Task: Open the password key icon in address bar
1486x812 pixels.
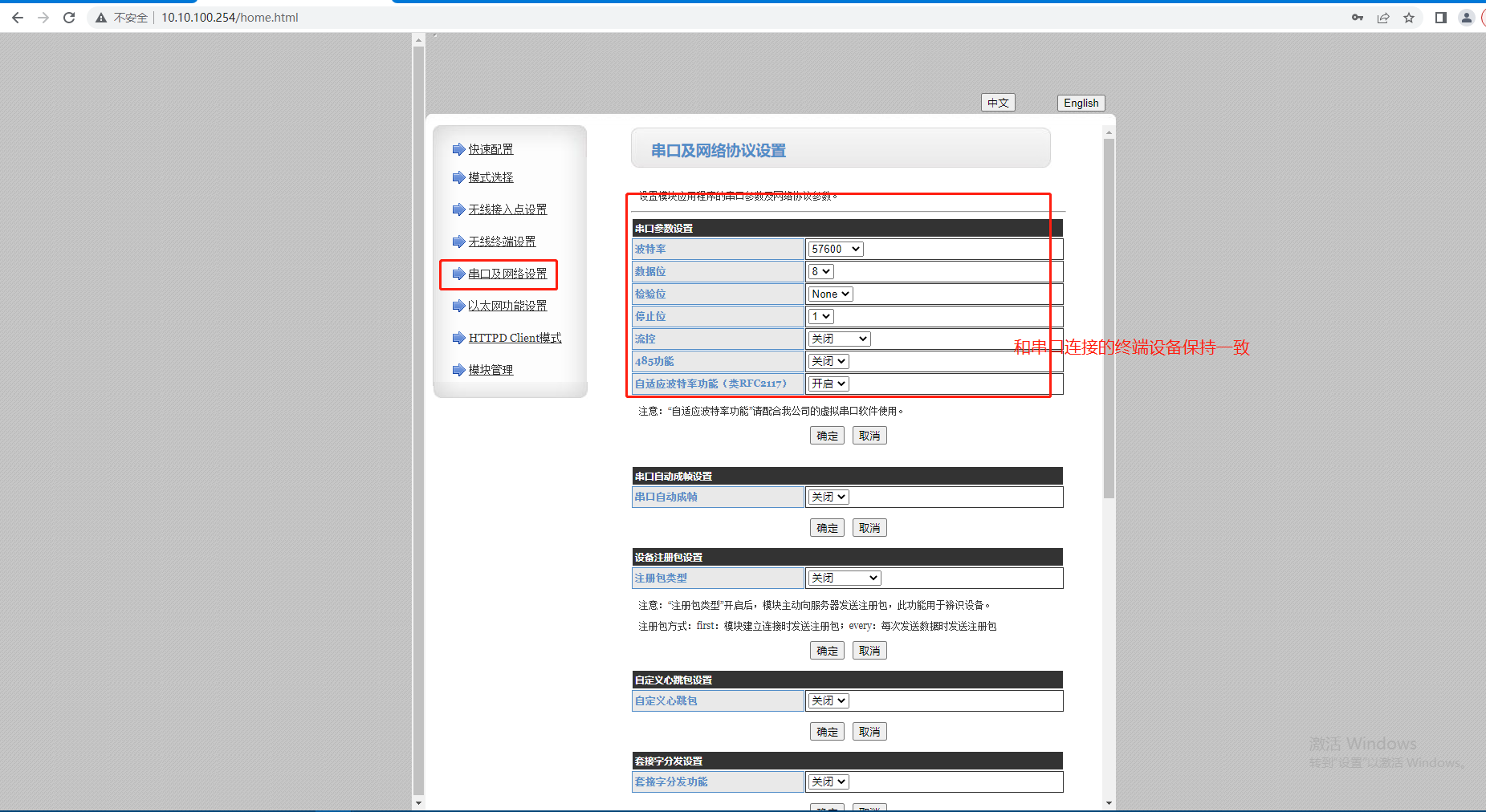Action: (x=1358, y=18)
